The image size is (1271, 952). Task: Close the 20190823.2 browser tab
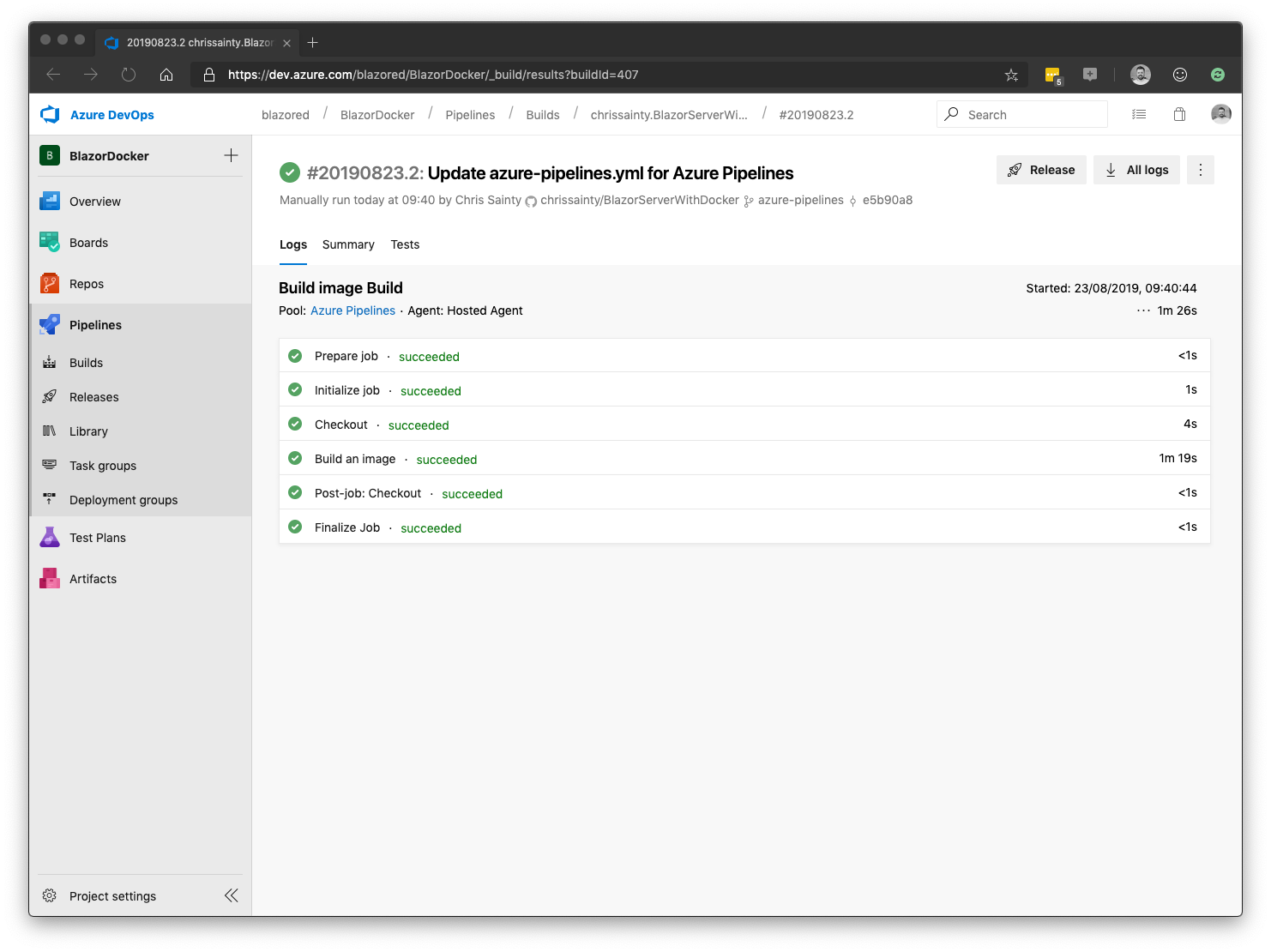(x=287, y=43)
